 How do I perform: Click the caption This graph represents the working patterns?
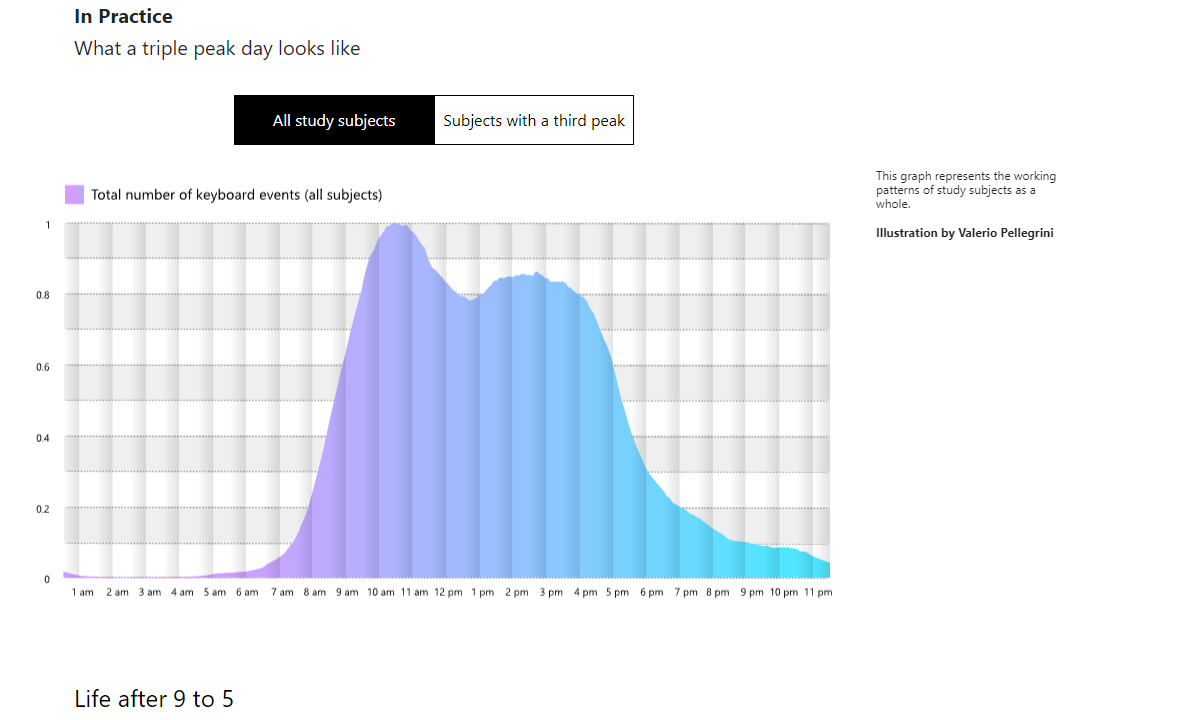[x=966, y=190]
